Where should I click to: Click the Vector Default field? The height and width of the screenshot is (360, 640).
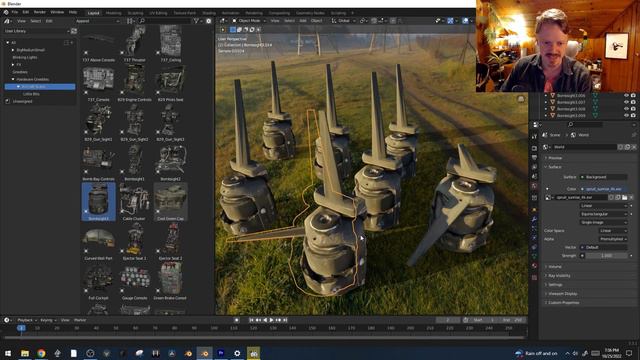pyautogui.click(x=603, y=247)
